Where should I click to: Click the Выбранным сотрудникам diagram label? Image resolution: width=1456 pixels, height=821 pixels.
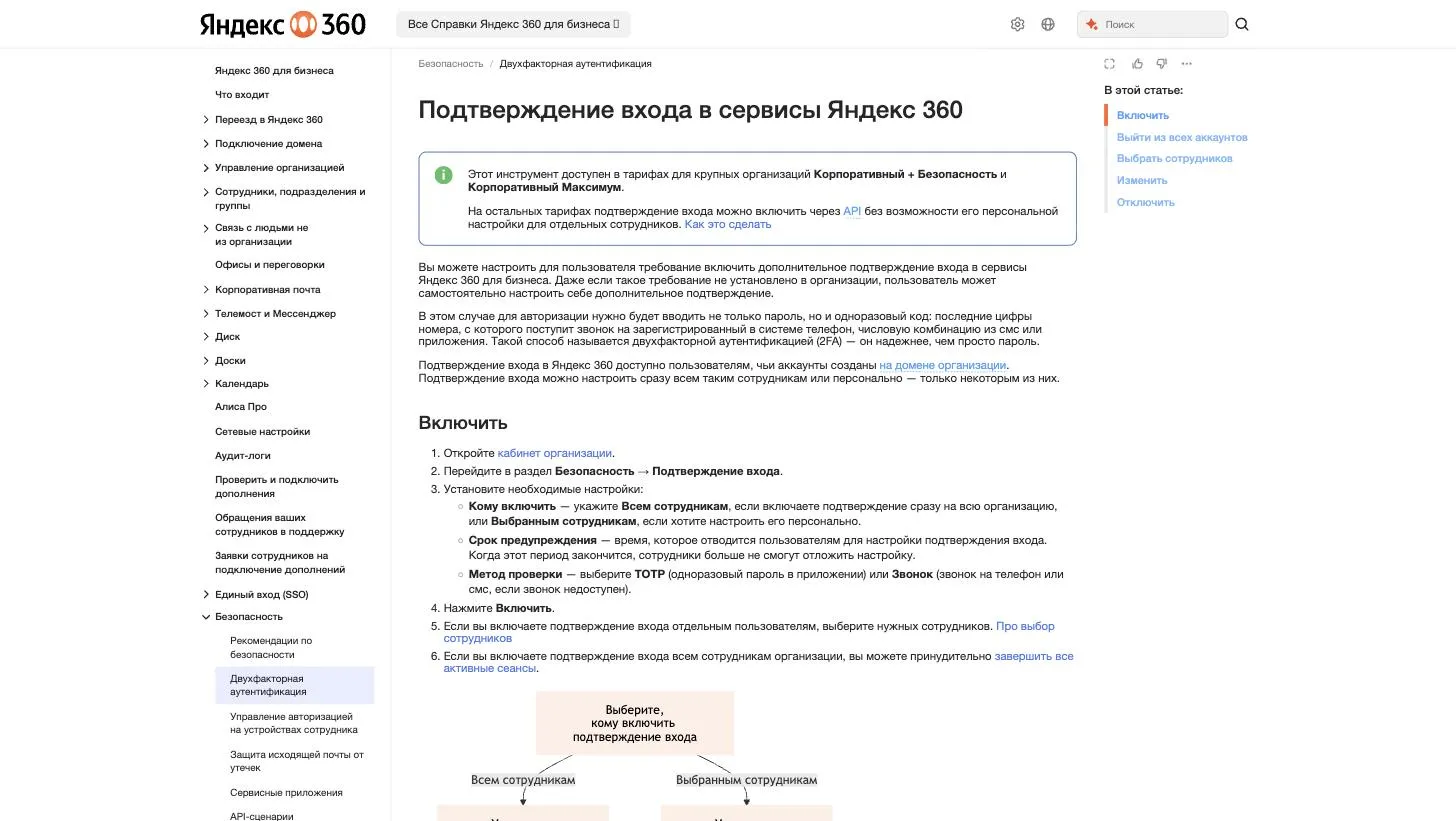pos(747,780)
